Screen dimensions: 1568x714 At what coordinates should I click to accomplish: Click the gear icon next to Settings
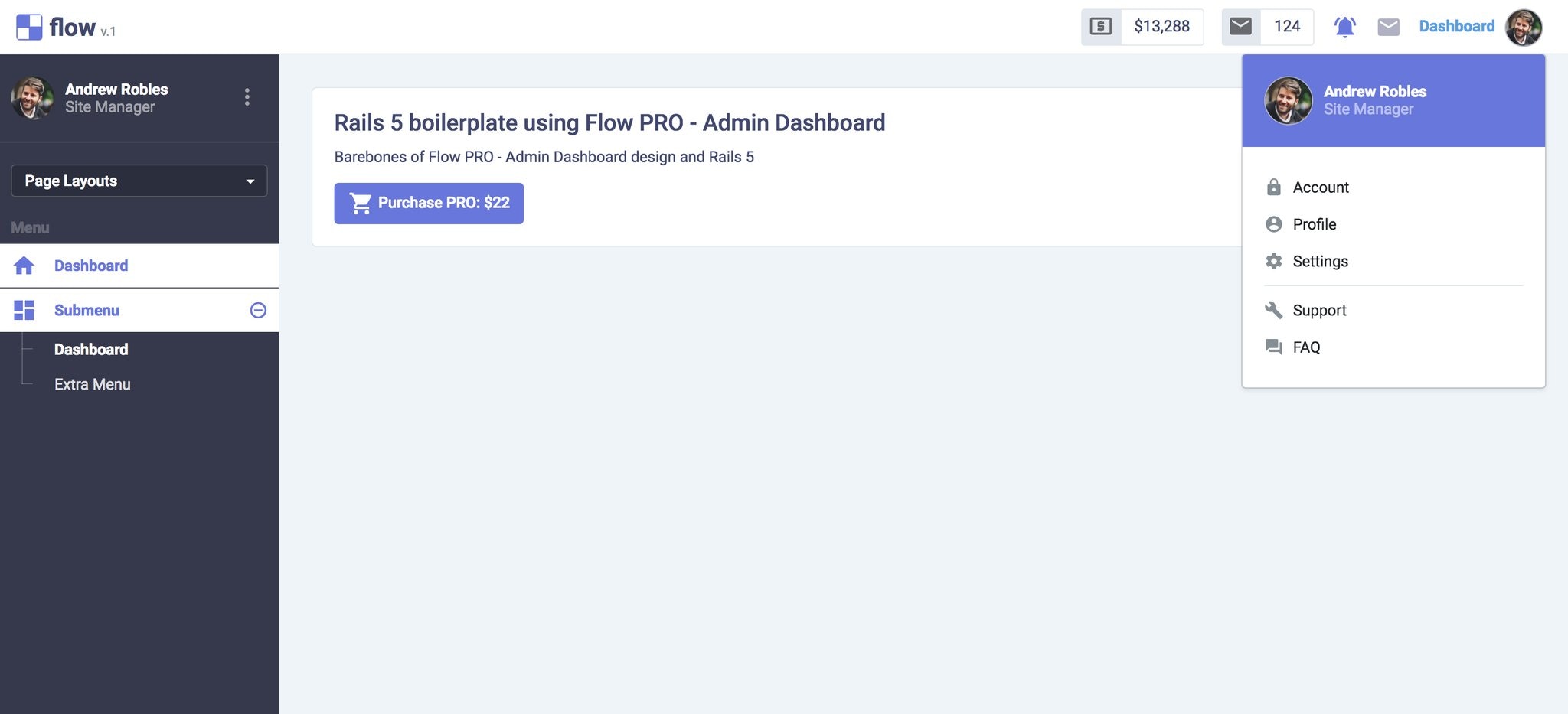(x=1273, y=261)
